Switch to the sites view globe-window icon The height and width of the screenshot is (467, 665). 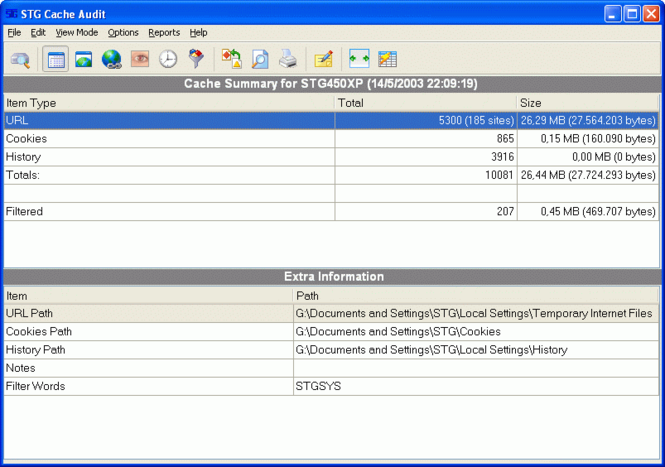[84, 60]
